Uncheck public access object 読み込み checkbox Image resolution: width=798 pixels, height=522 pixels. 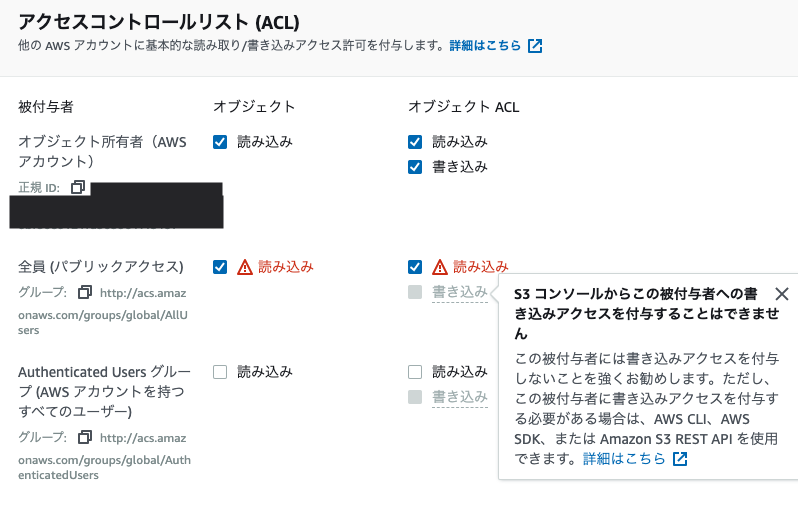[x=220, y=267]
